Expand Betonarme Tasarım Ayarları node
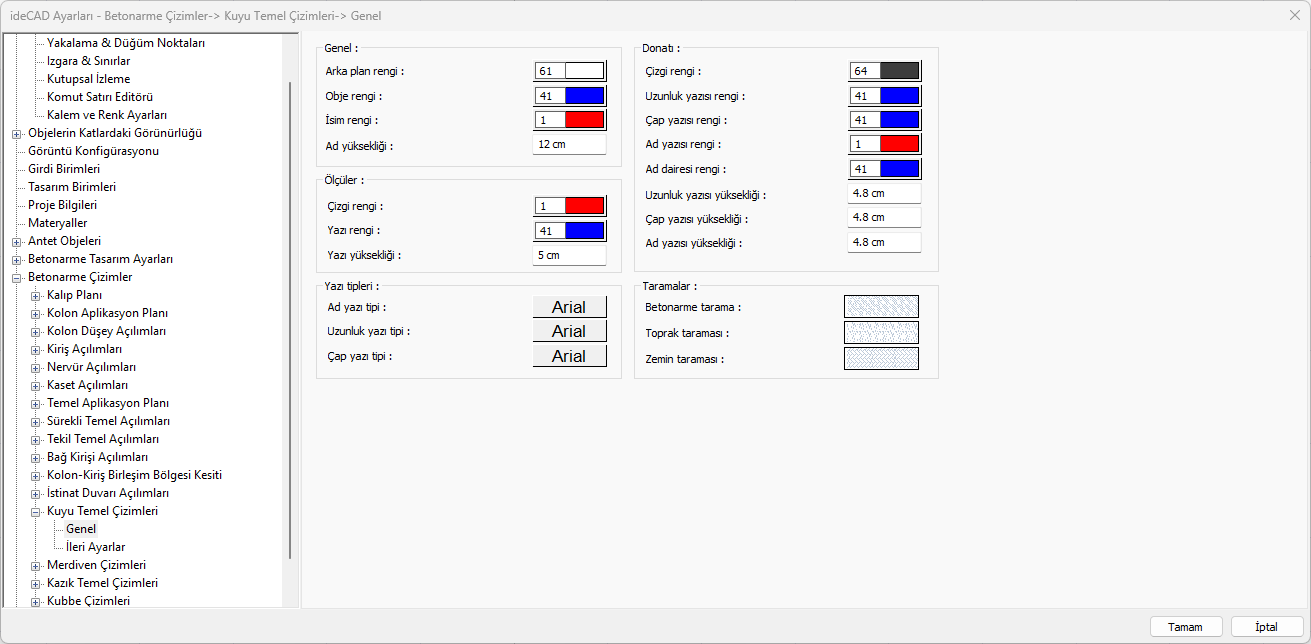 pyautogui.click(x=16, y=259)
